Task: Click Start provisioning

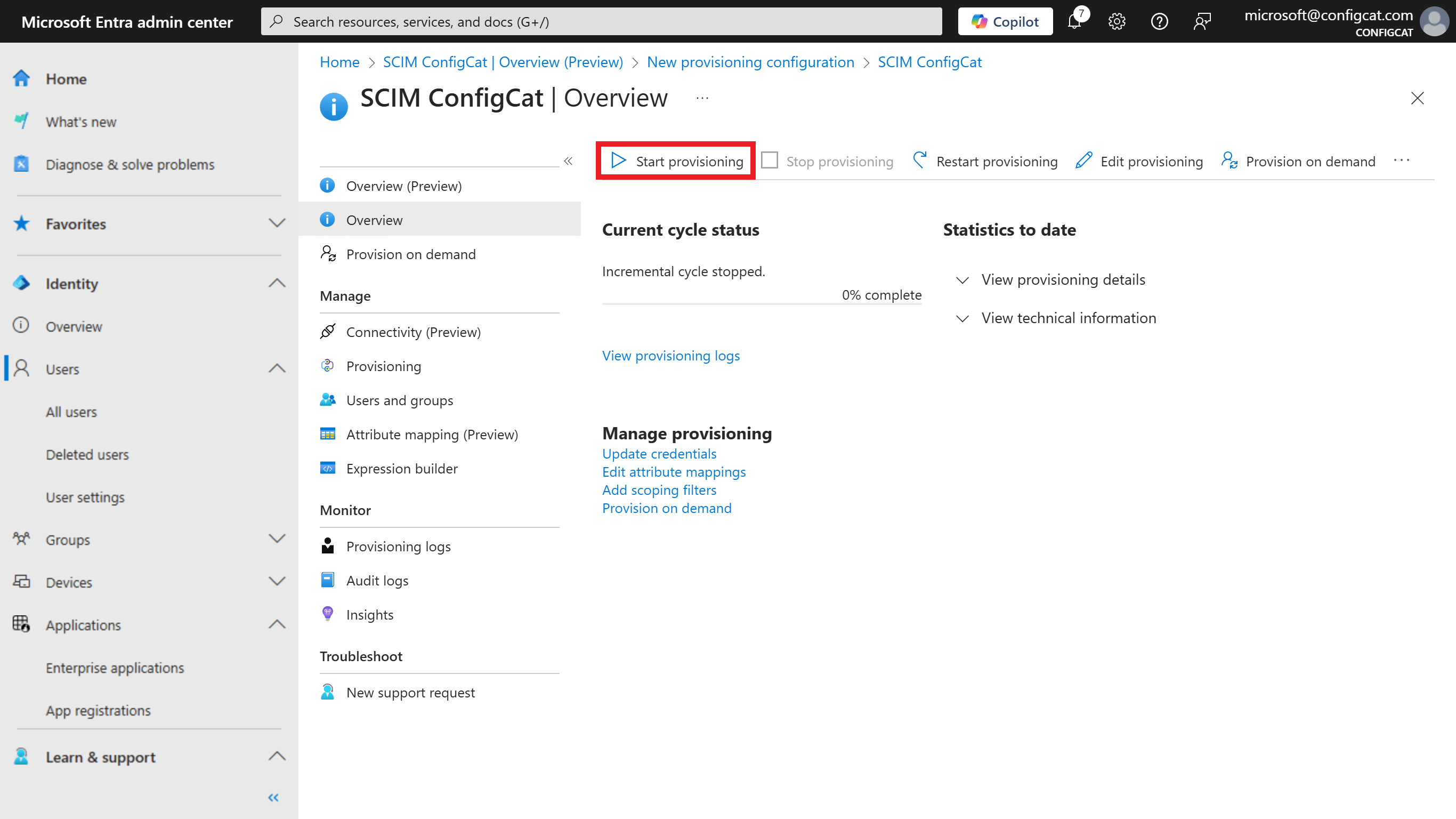Action: point(675,160)
